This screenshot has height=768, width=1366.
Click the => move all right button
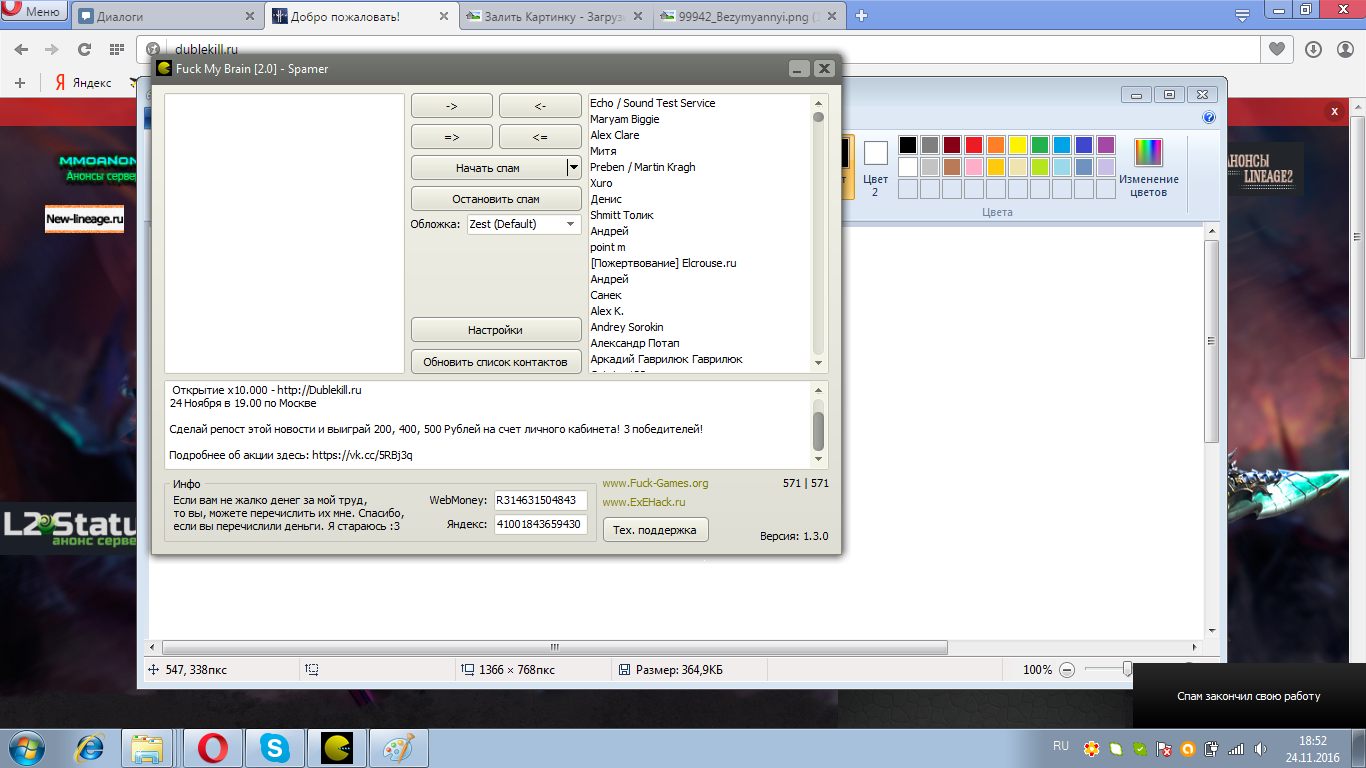click(452, 137)
